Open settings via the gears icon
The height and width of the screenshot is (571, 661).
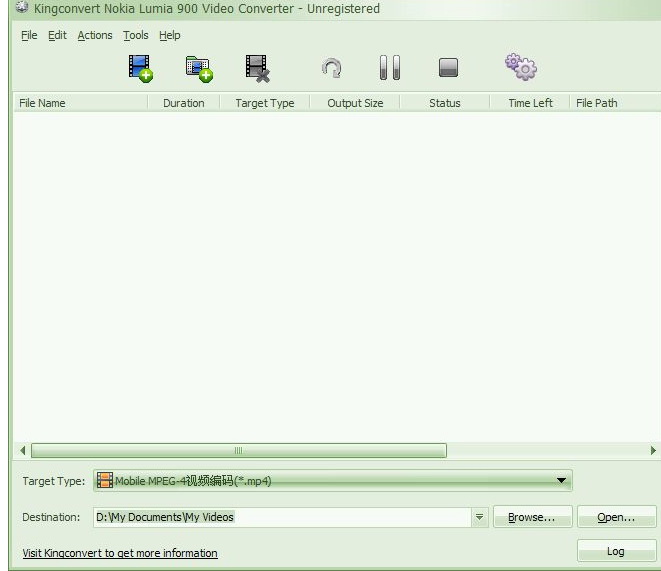tap(521, 67)
